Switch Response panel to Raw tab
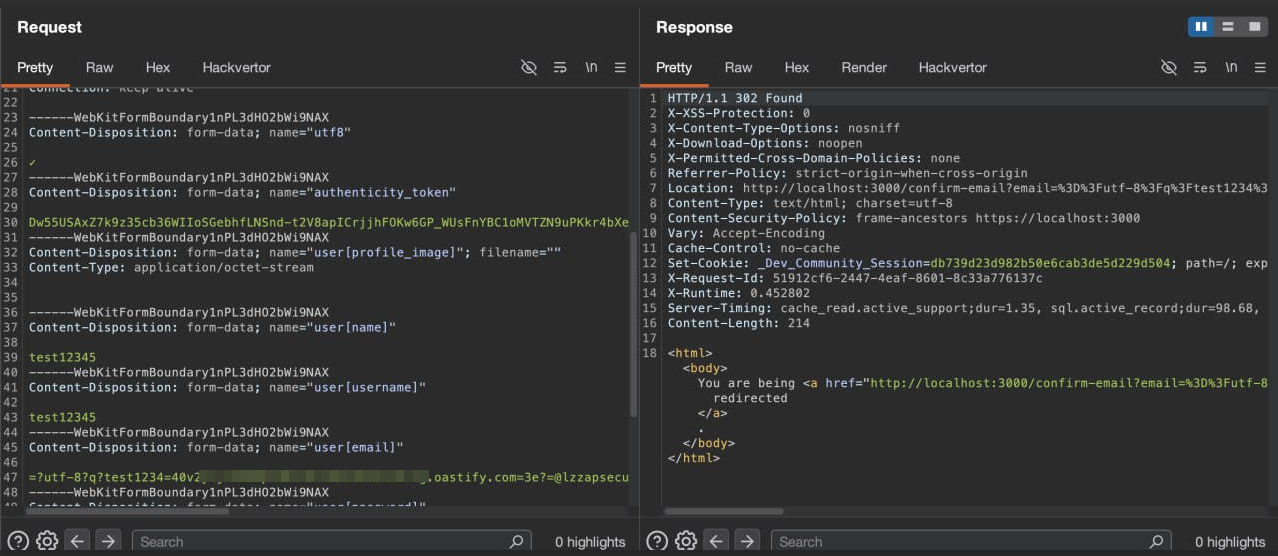This screenshot has width=1278, height=556. 738,67
